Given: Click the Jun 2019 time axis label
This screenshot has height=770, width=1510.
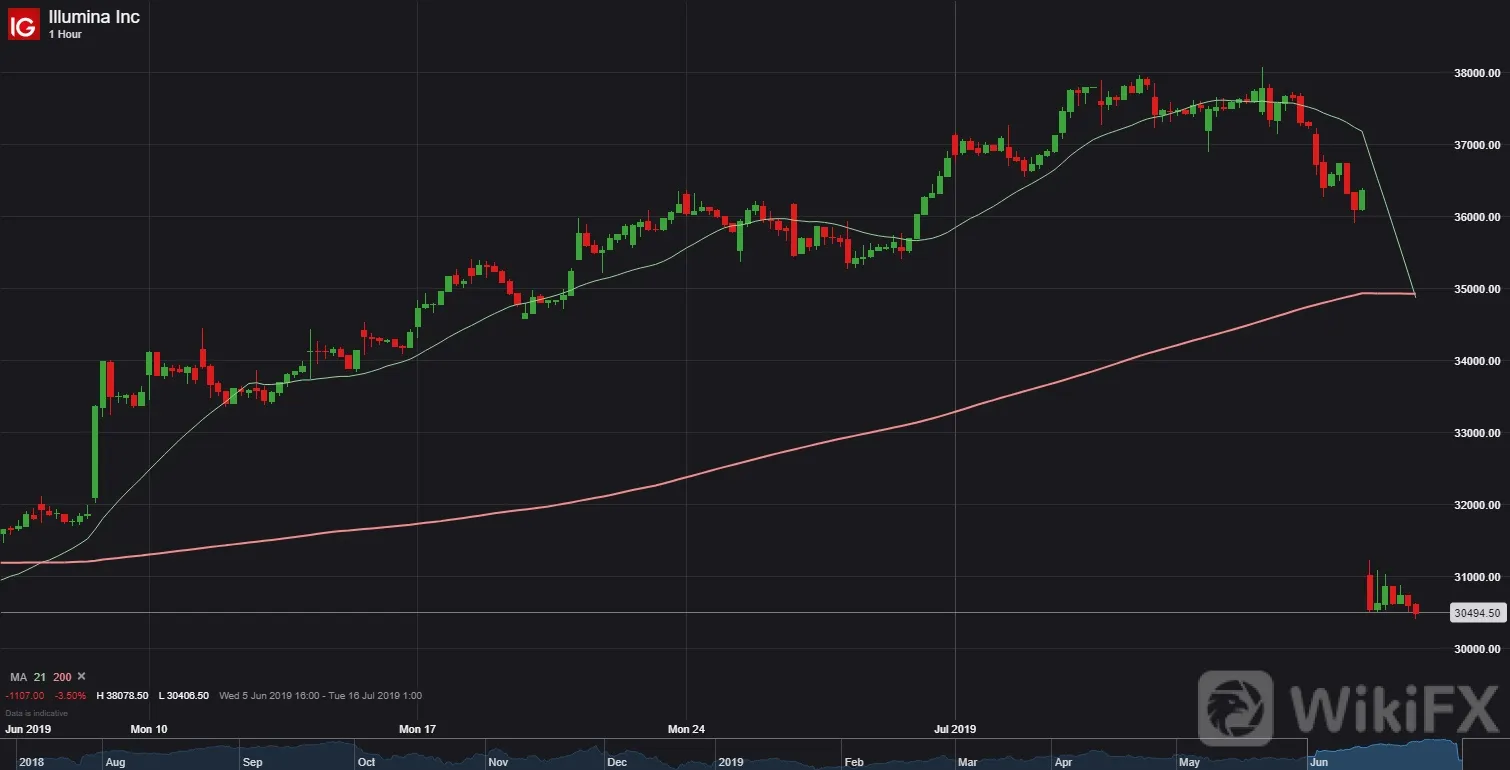Looking at the screenshot, I should click(x=27, y=729).
